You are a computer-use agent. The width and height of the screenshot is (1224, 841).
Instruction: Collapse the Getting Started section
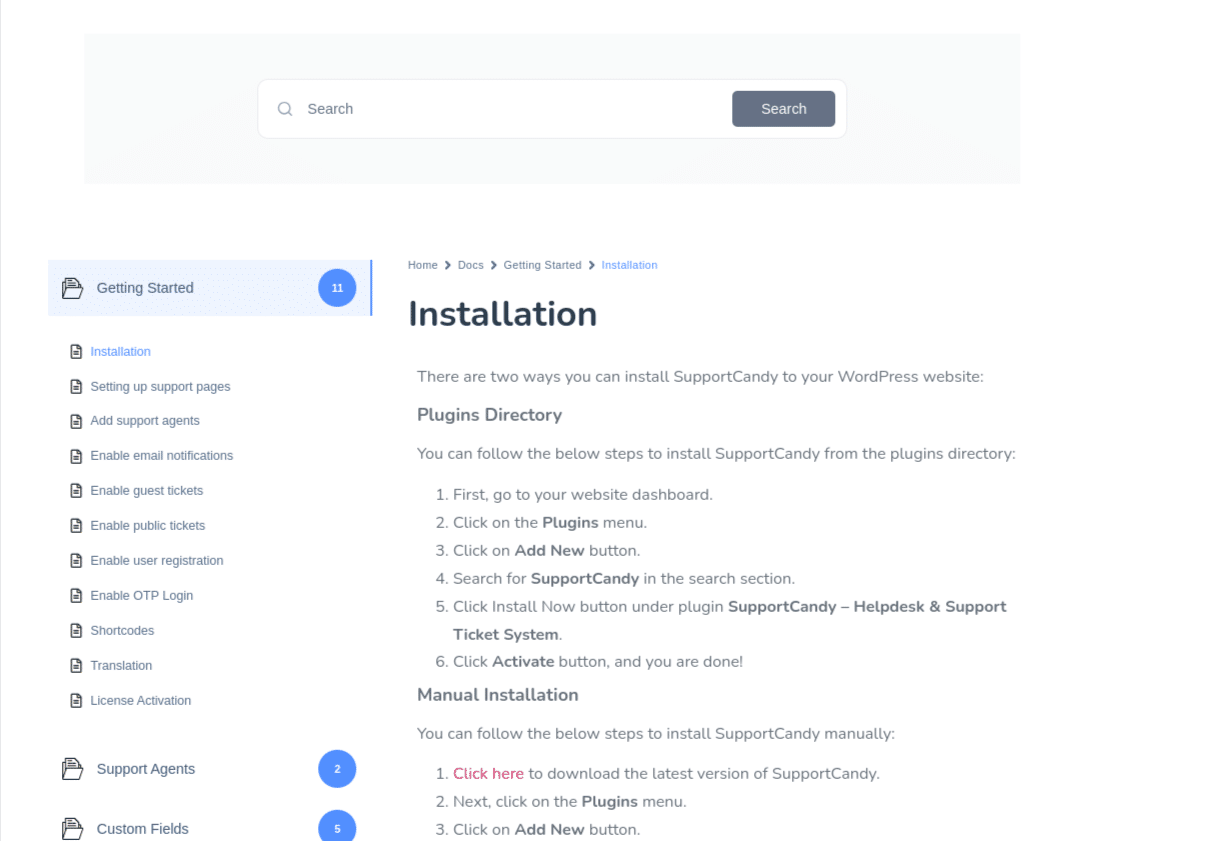point(210,288)
